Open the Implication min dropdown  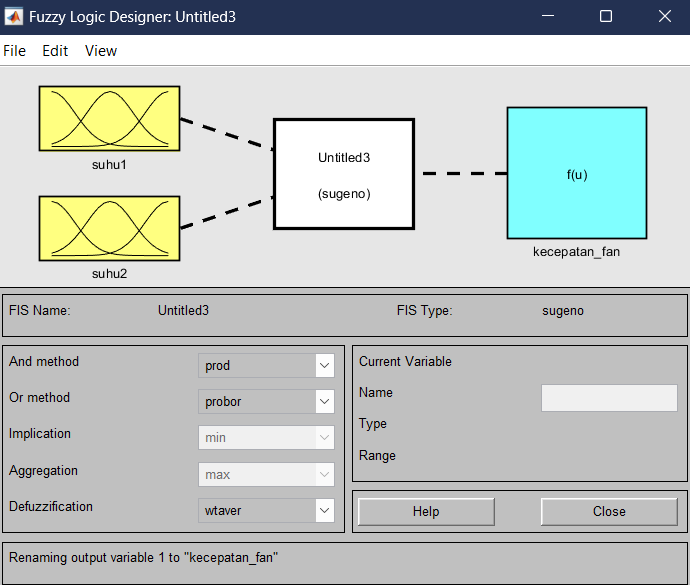[x=266, y=438]
